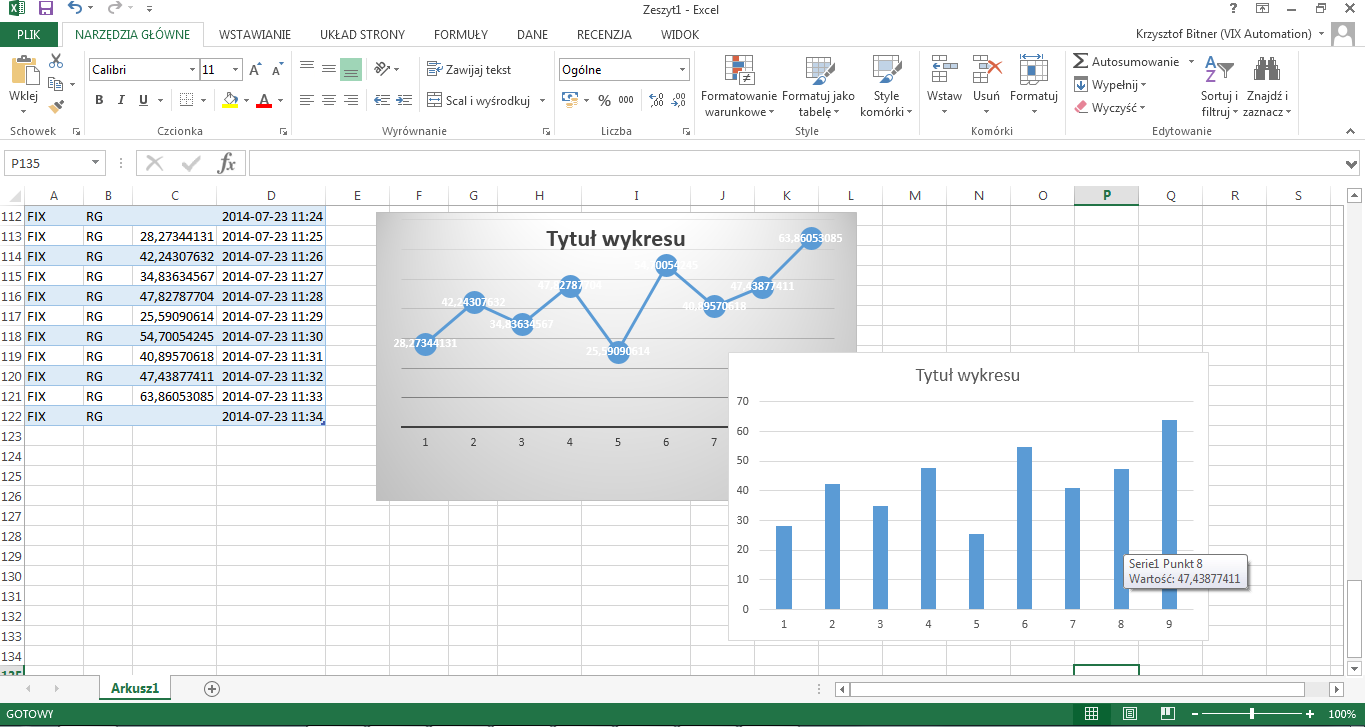1365x727 pixels.
Task: Switch to DANE tab
Action: click(532, 34)
